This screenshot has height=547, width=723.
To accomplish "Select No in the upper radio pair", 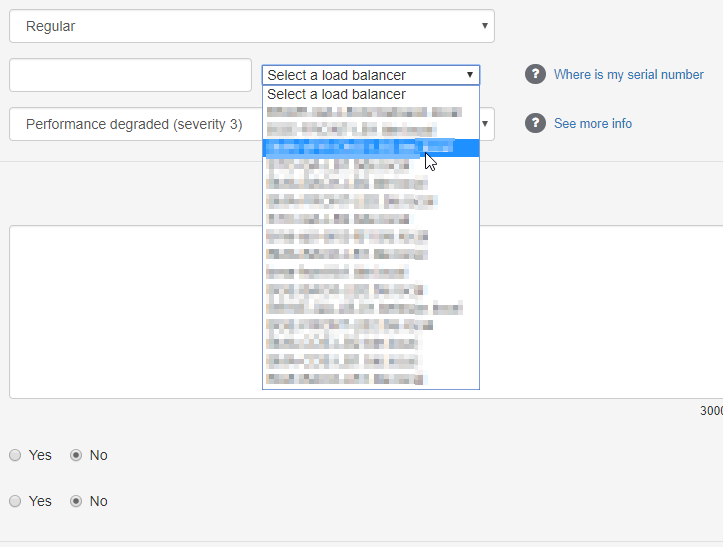I will click(76, 455).
